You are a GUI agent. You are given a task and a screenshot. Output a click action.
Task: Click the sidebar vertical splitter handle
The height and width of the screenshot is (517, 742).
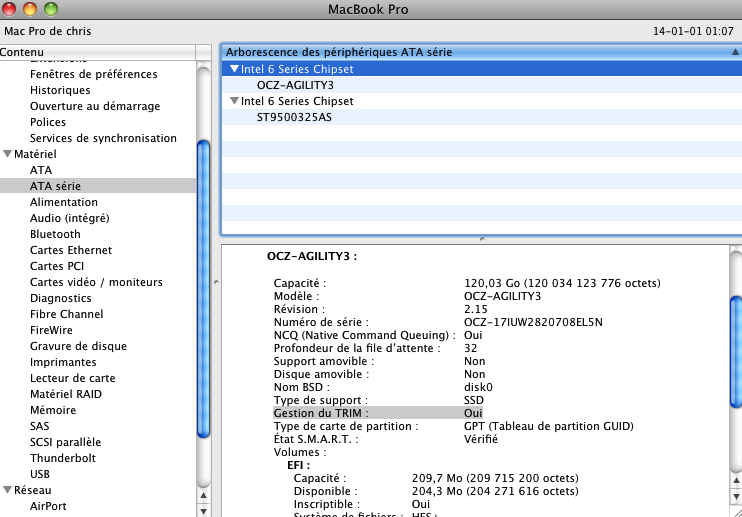pyautogui.click(x=216, y=282)
